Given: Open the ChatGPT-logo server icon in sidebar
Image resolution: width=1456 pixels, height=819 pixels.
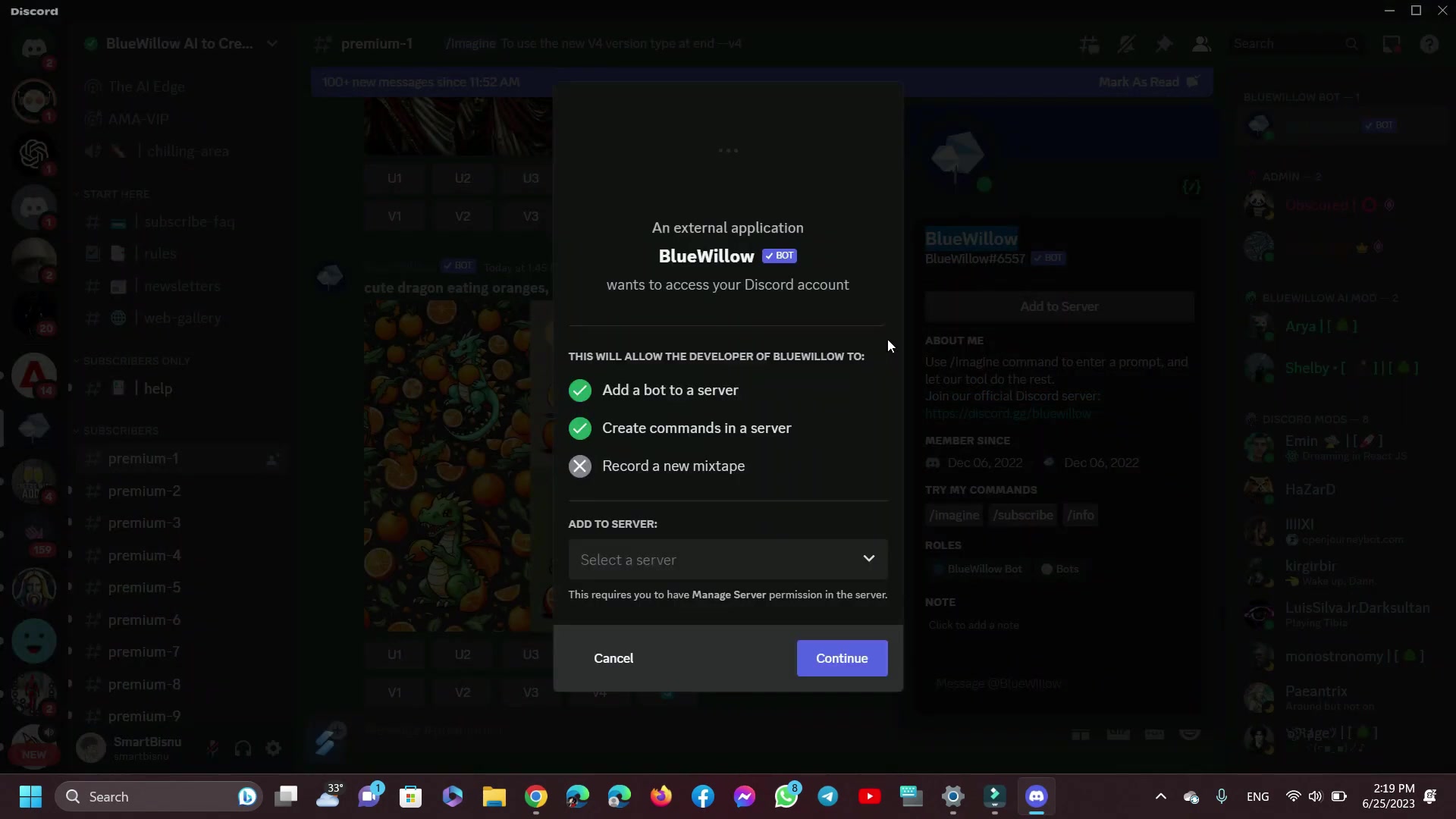Looking at the screenshot, I should (34, 154).
